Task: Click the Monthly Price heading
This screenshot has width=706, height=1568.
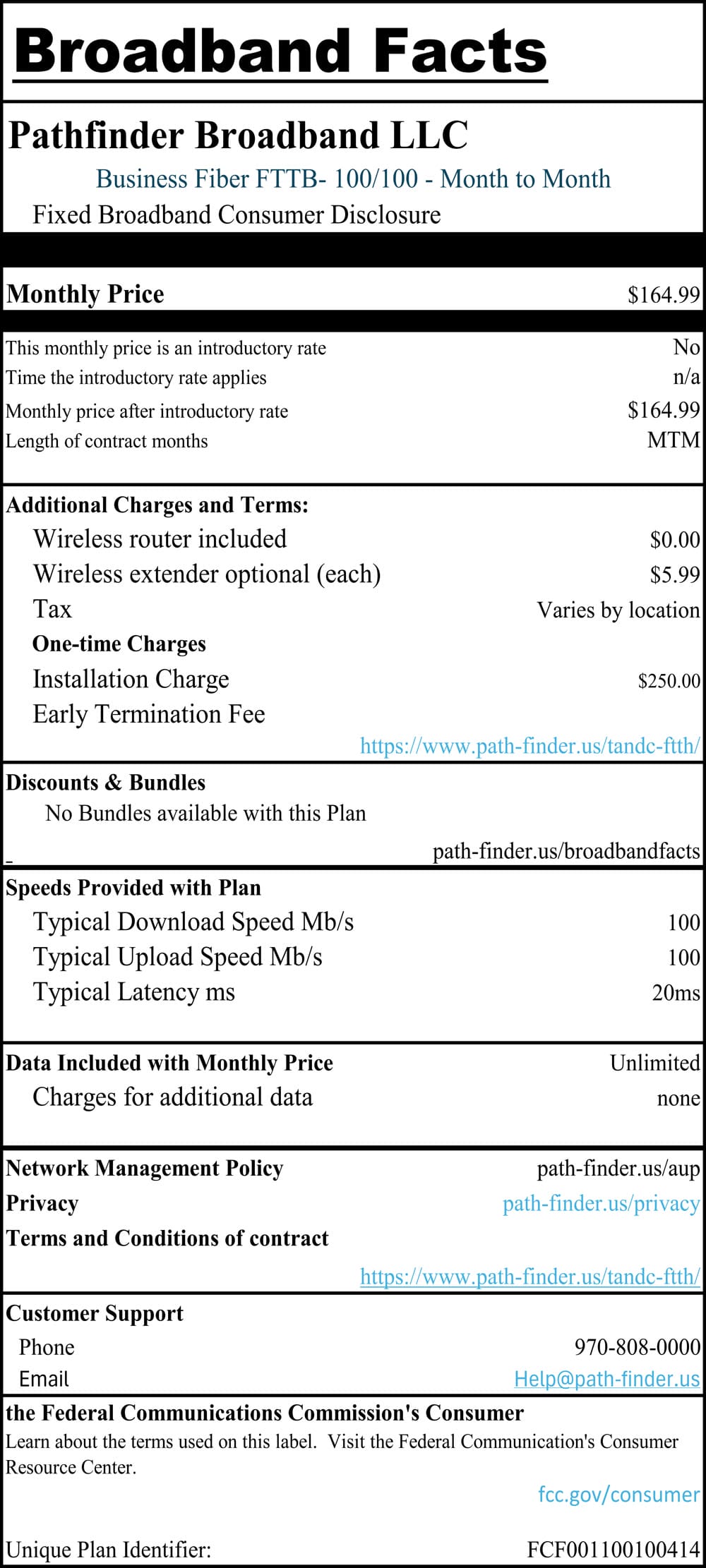Action: pyautogui.click(x=85, y=294)
